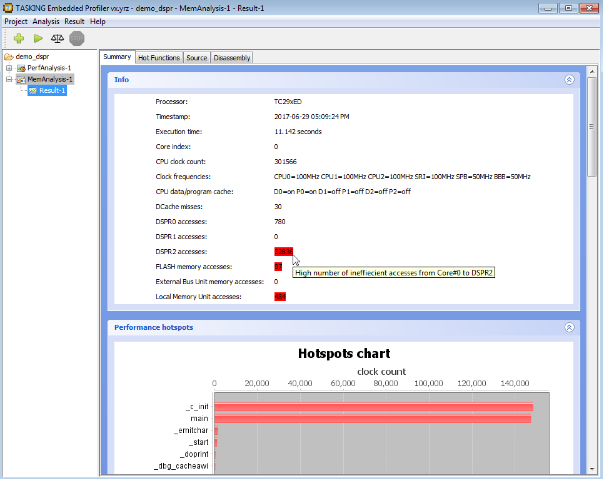Viewport: 603px width, 479px height.
Task: Open the Project menu
Action: 16,22
